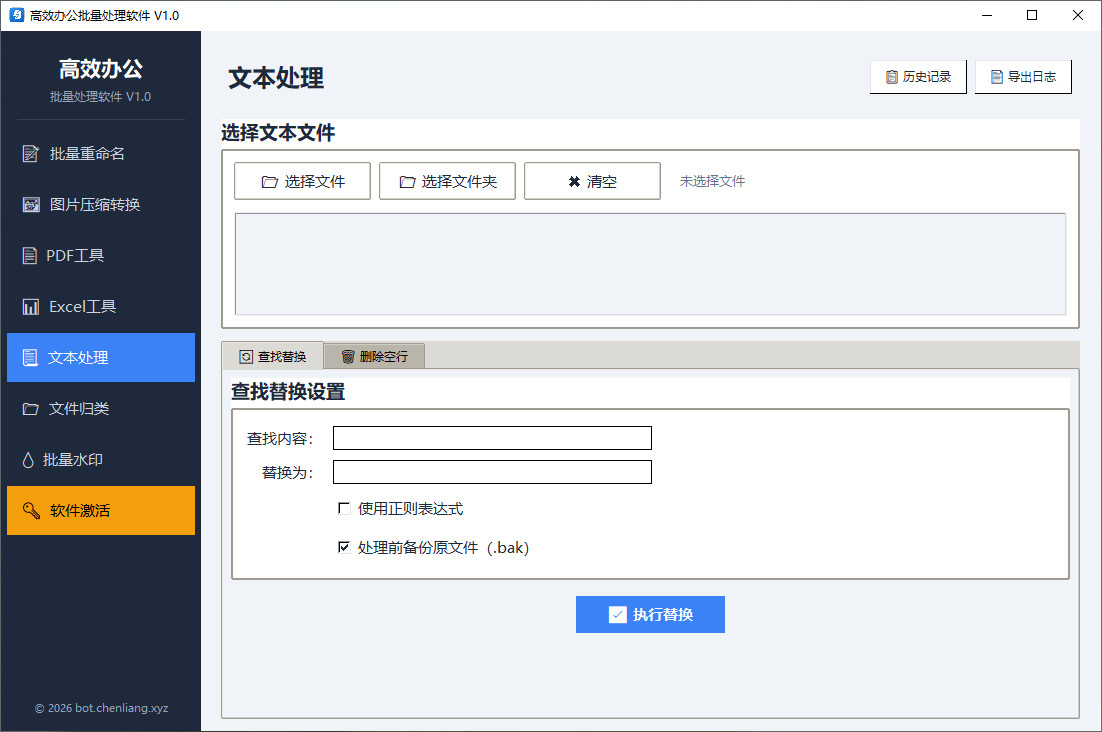
Task: Open 文件归类 module
Action: pyautogui.click(x=101, y=409)
